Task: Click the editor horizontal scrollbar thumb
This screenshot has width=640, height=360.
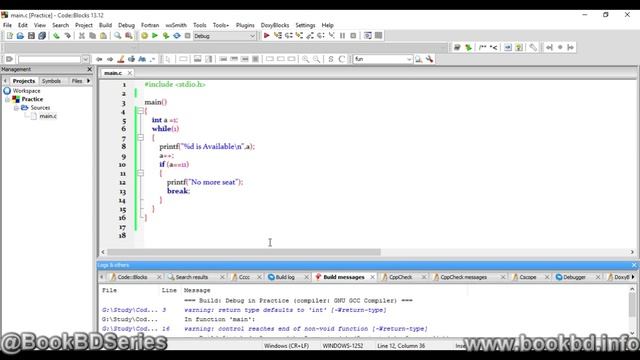Action: tap(244, 252)
